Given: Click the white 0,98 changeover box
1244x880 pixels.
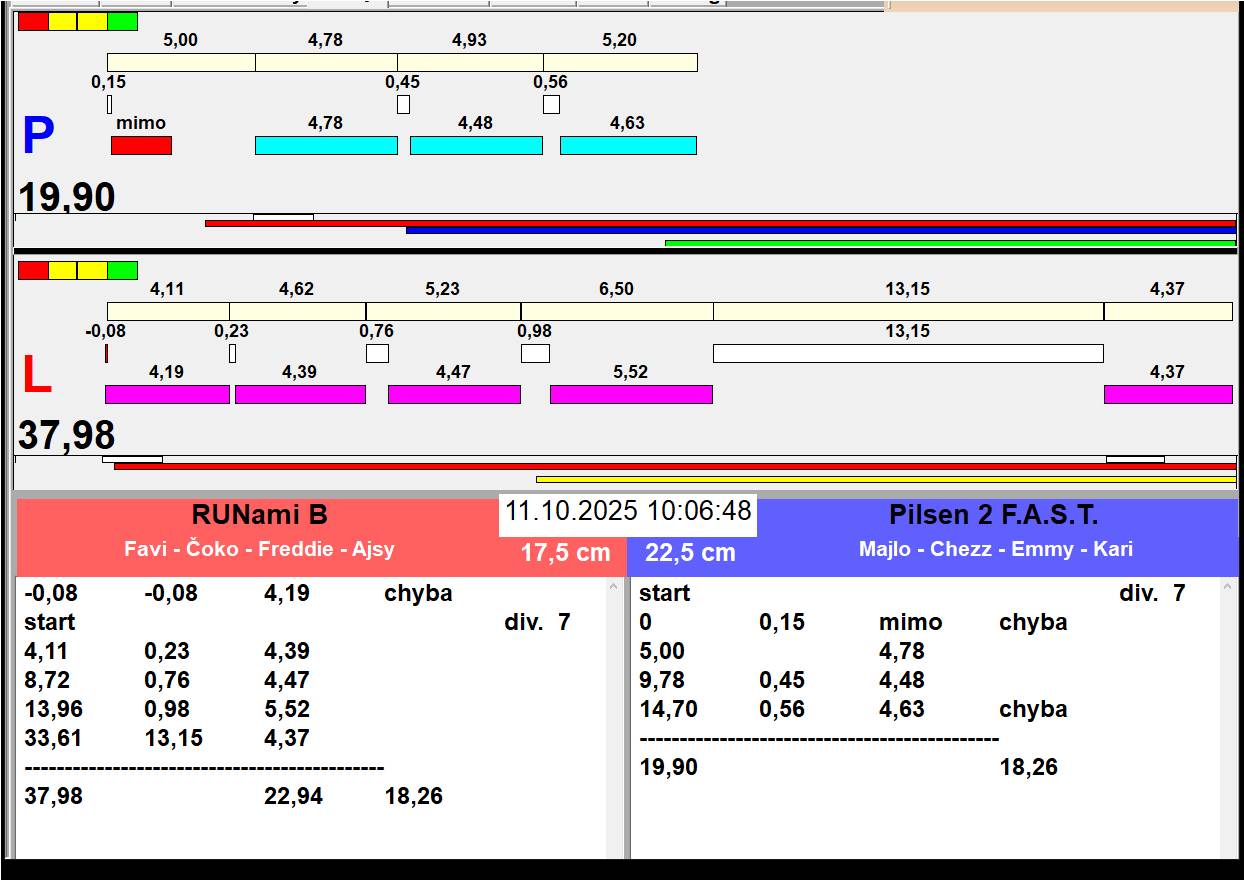Looking at the screenshot, I should click(535, 353).
